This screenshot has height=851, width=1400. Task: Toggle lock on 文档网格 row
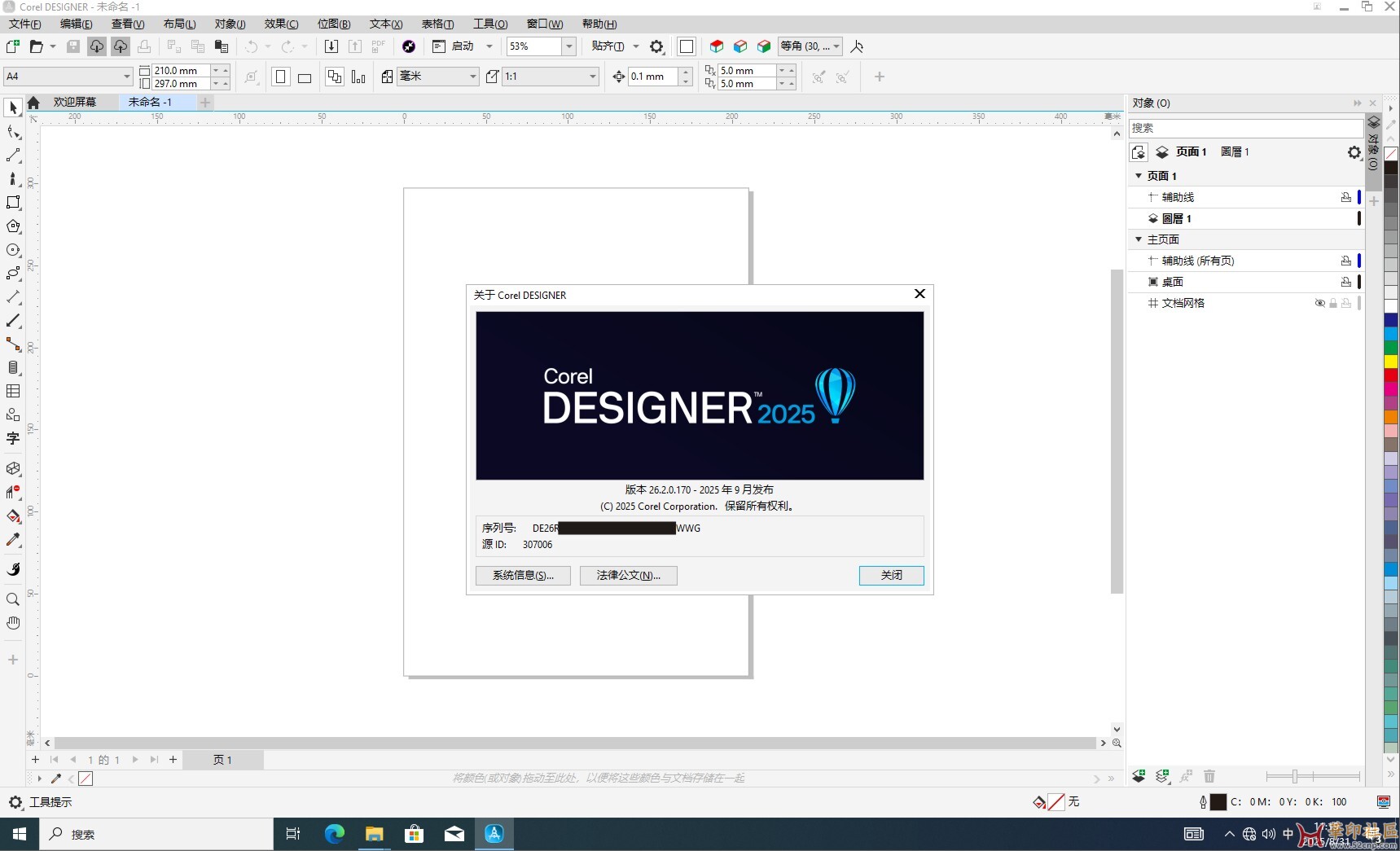click(1333, 303)
